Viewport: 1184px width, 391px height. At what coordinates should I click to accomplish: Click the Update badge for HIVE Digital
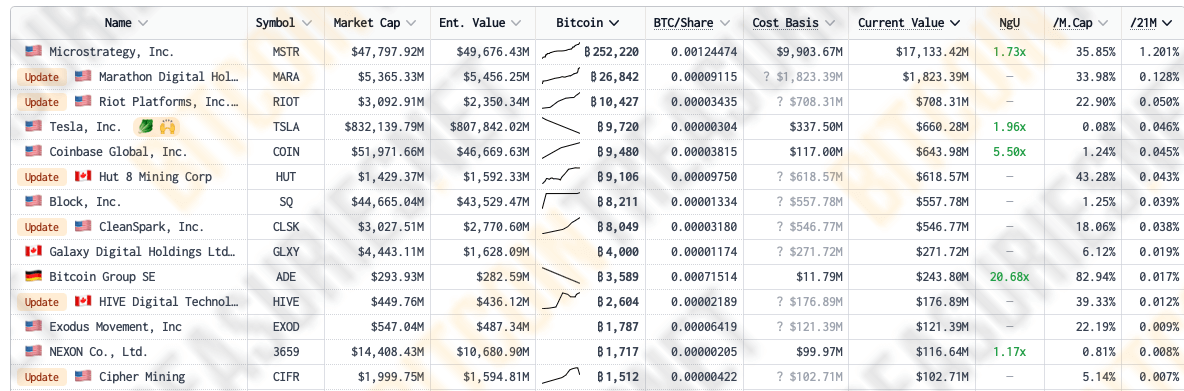pos(42,302)
